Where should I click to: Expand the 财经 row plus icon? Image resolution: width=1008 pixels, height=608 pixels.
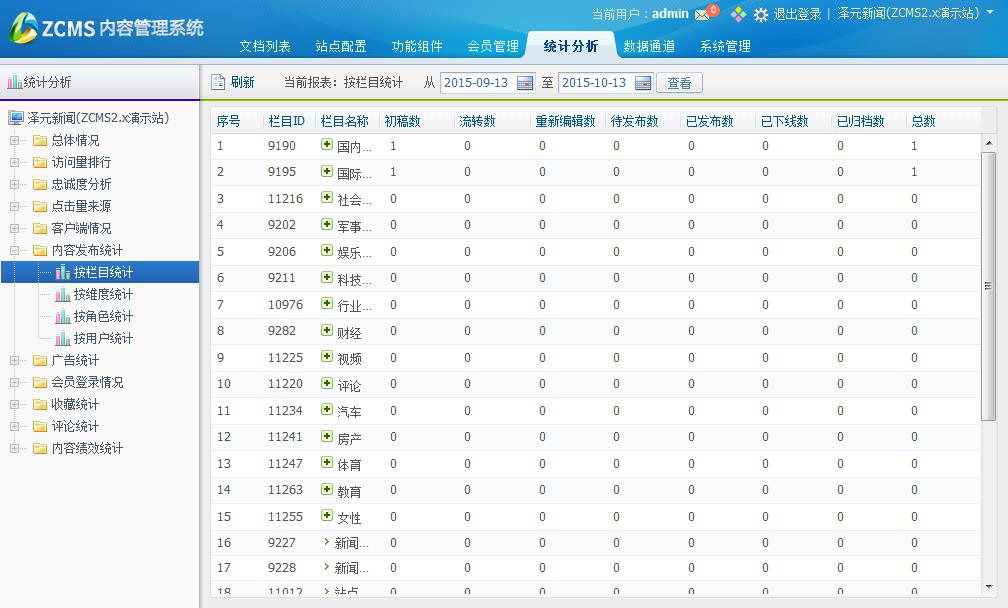[326, 330]
